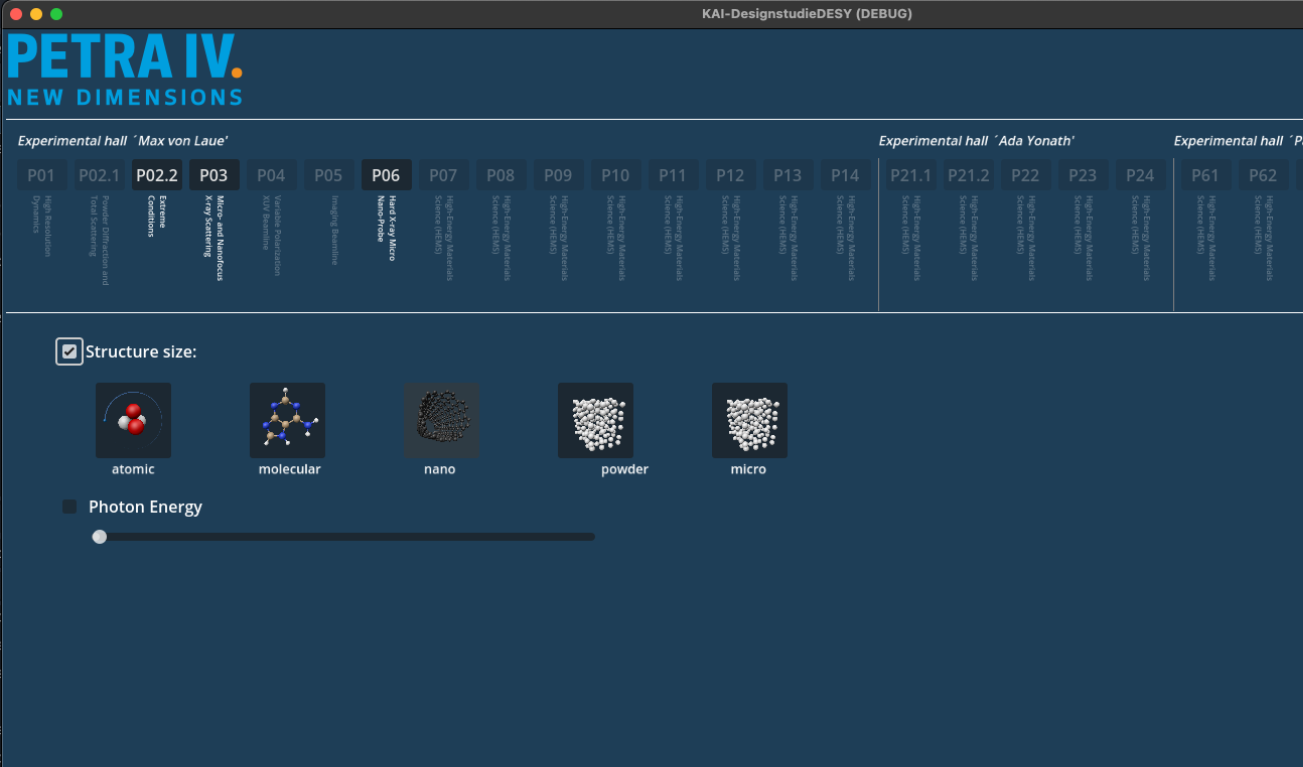
Task: Select beamline P03
Action: pyautogui.click(x=214, y=175)
